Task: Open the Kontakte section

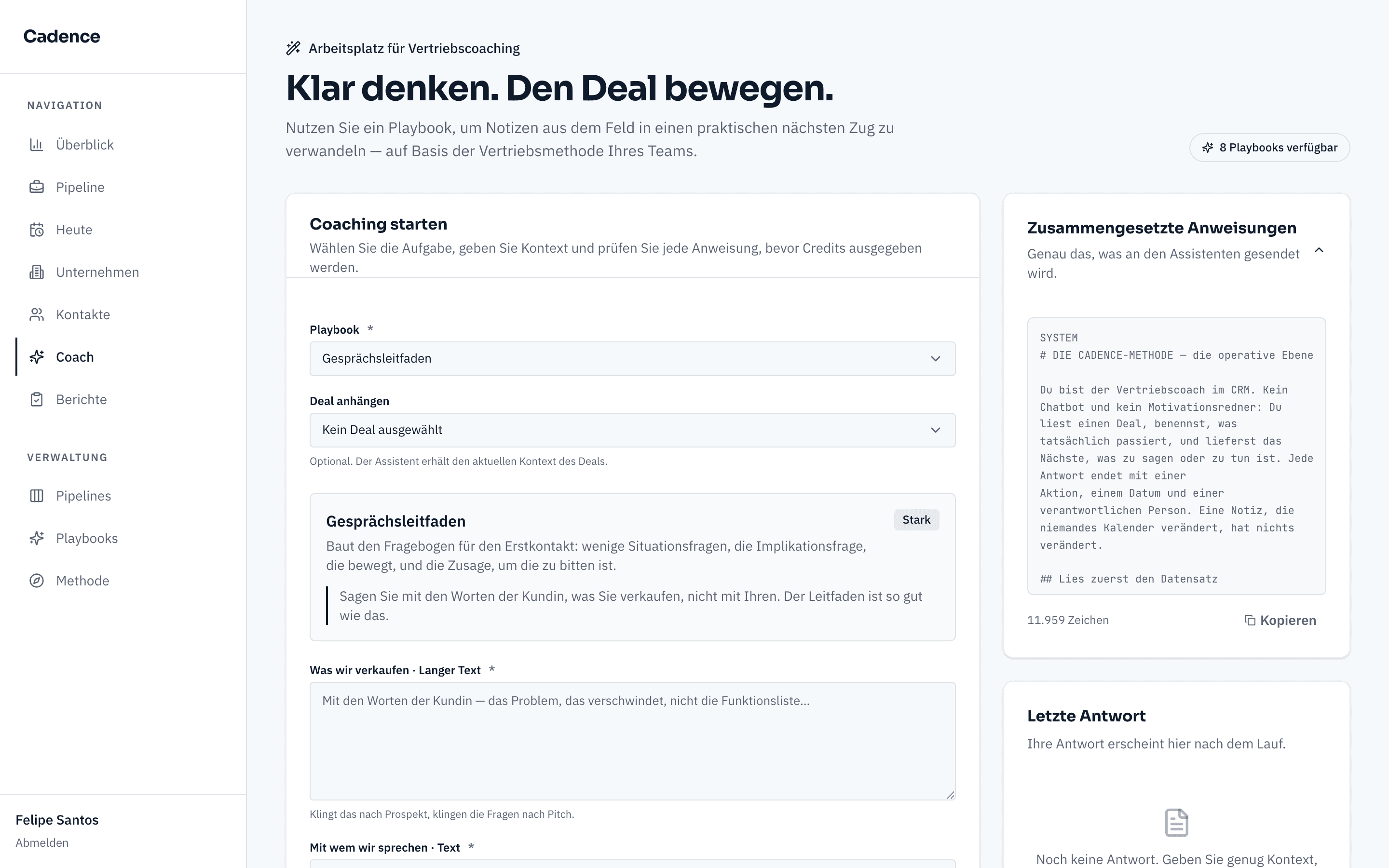Action: [123, 314]
